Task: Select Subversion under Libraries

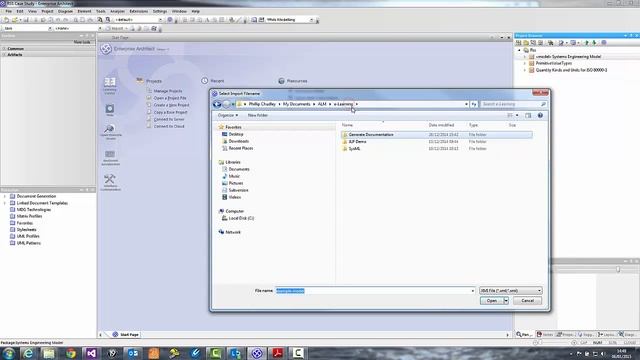Action: 238,190
